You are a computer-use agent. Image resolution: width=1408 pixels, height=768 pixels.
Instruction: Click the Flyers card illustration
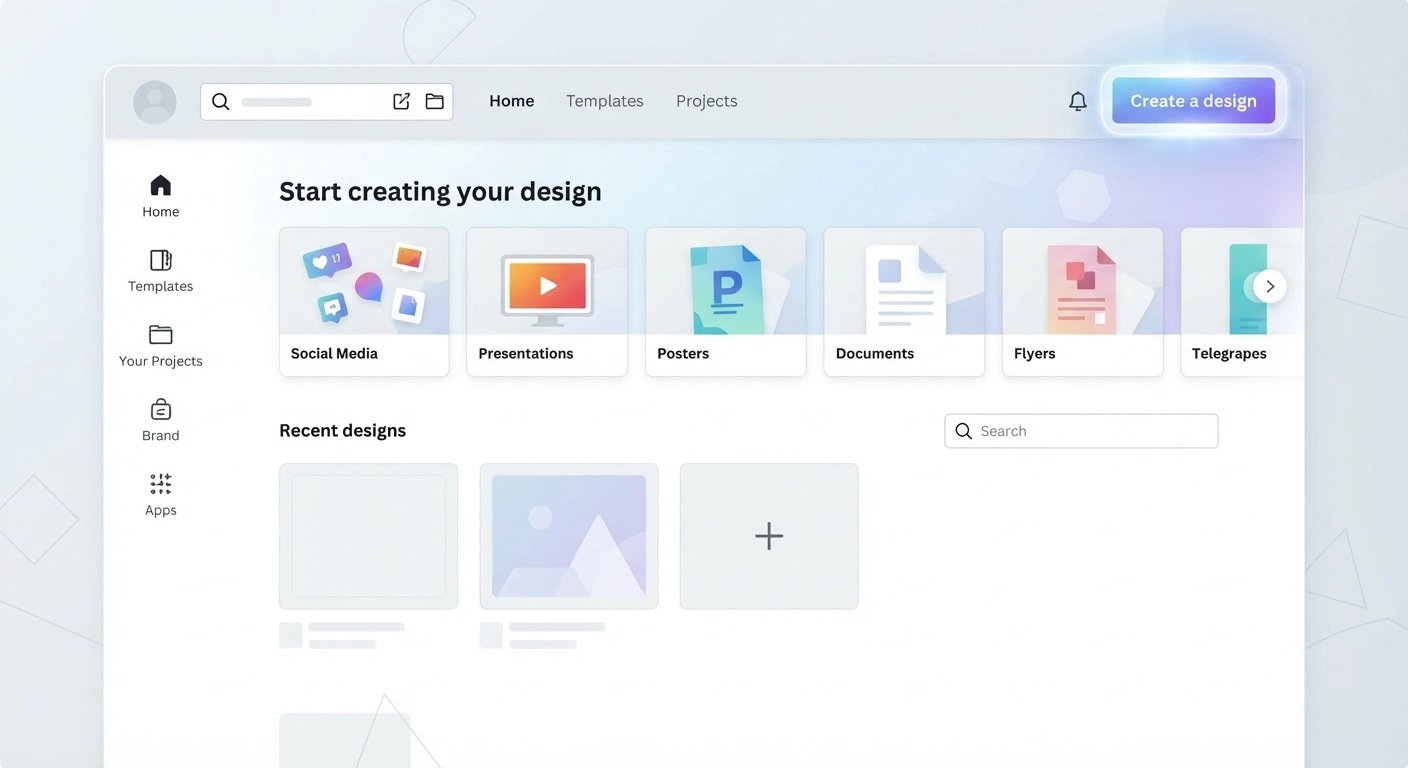click(1083, 281)
